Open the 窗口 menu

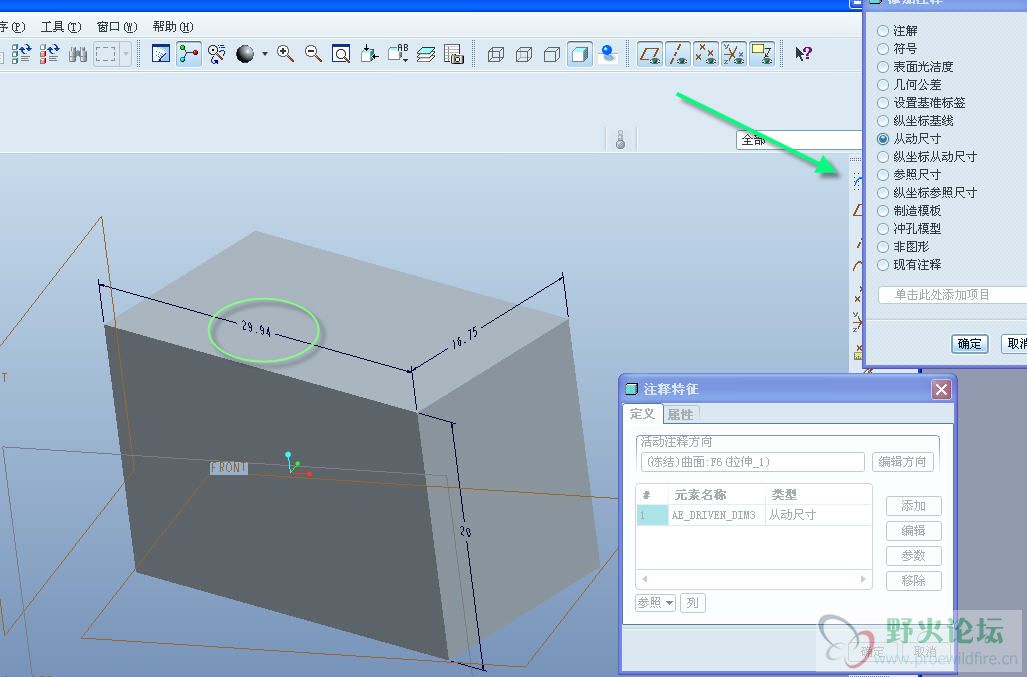117,27
